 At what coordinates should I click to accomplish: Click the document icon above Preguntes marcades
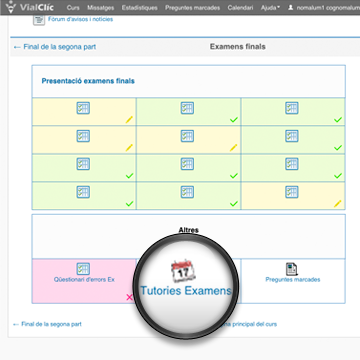pos(292,269)
